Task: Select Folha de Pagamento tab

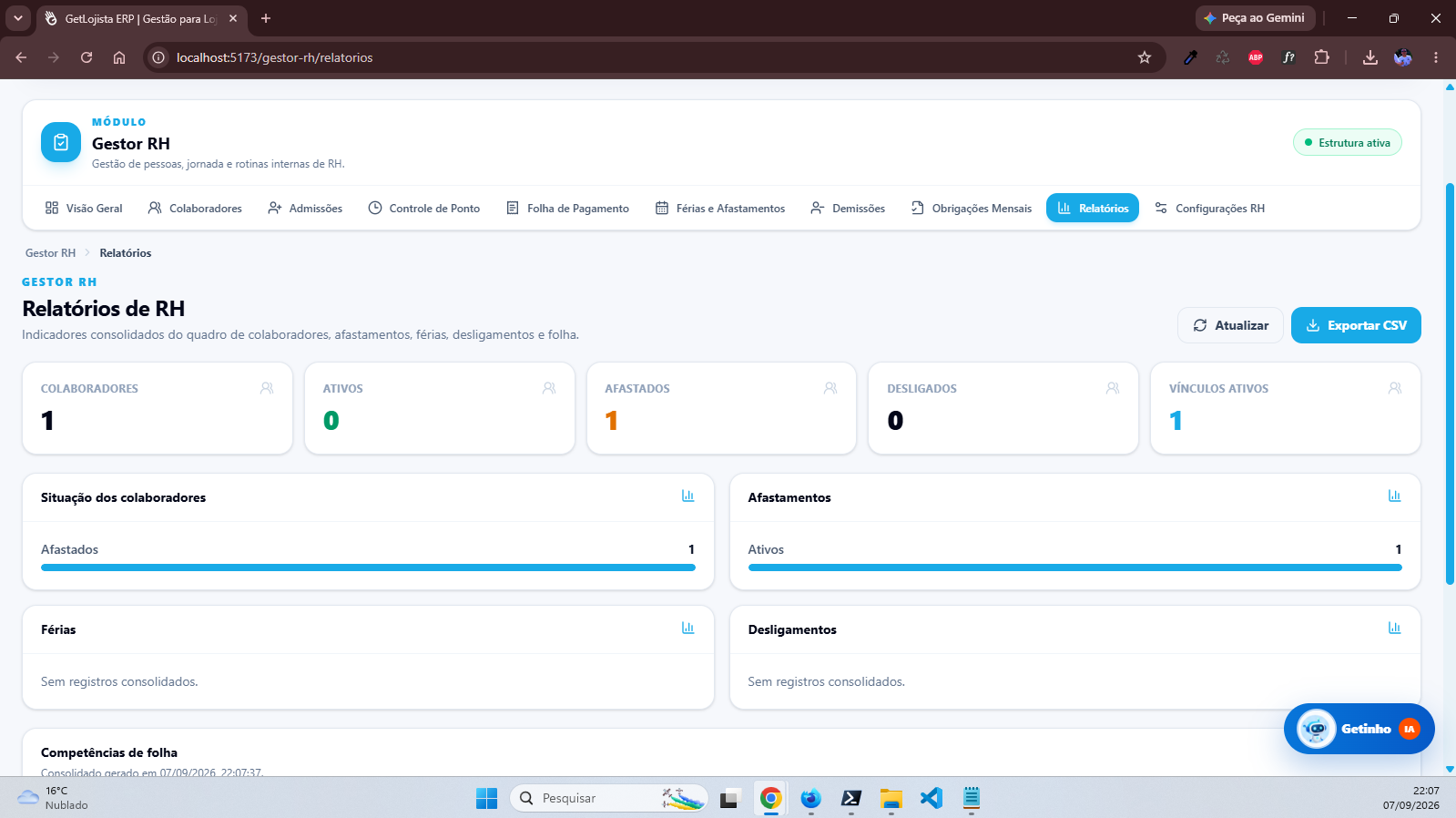Action: [567, 208]
